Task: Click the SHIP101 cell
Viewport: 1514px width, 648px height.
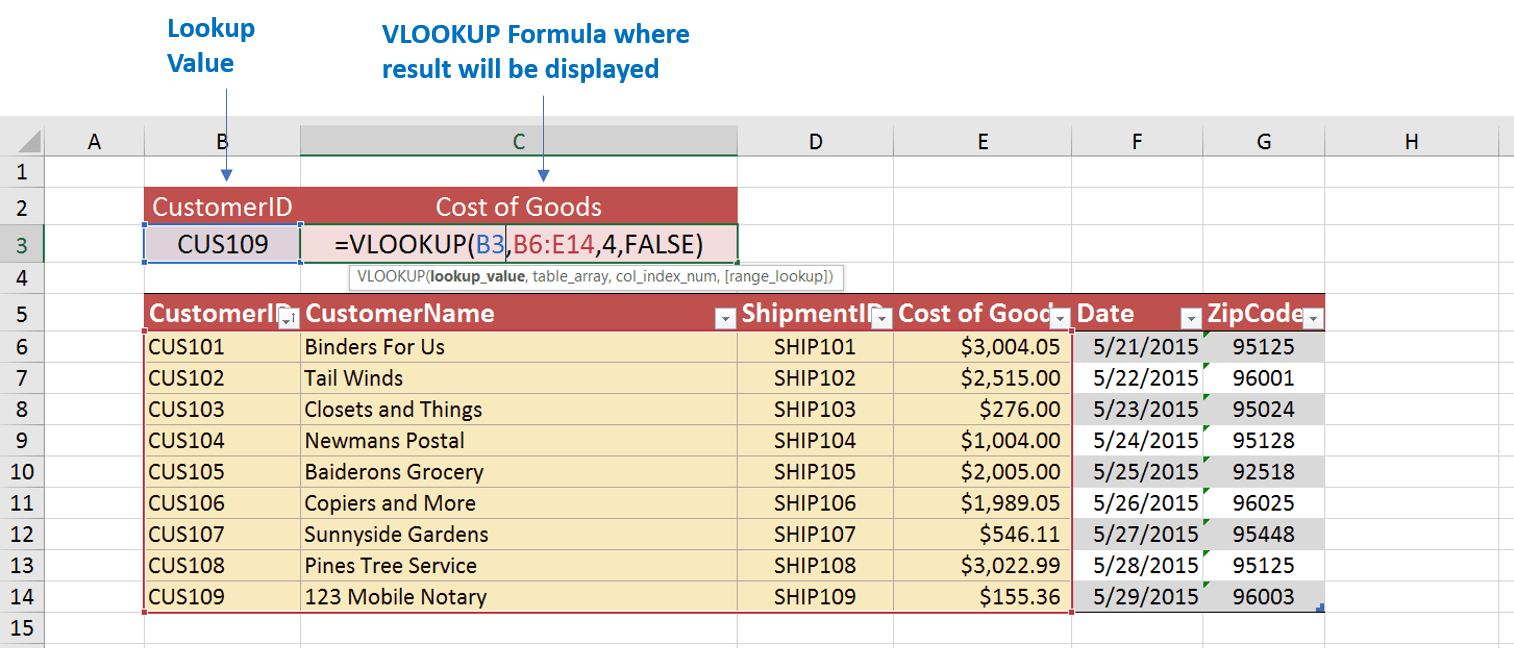Action: (x=815, y=346)
